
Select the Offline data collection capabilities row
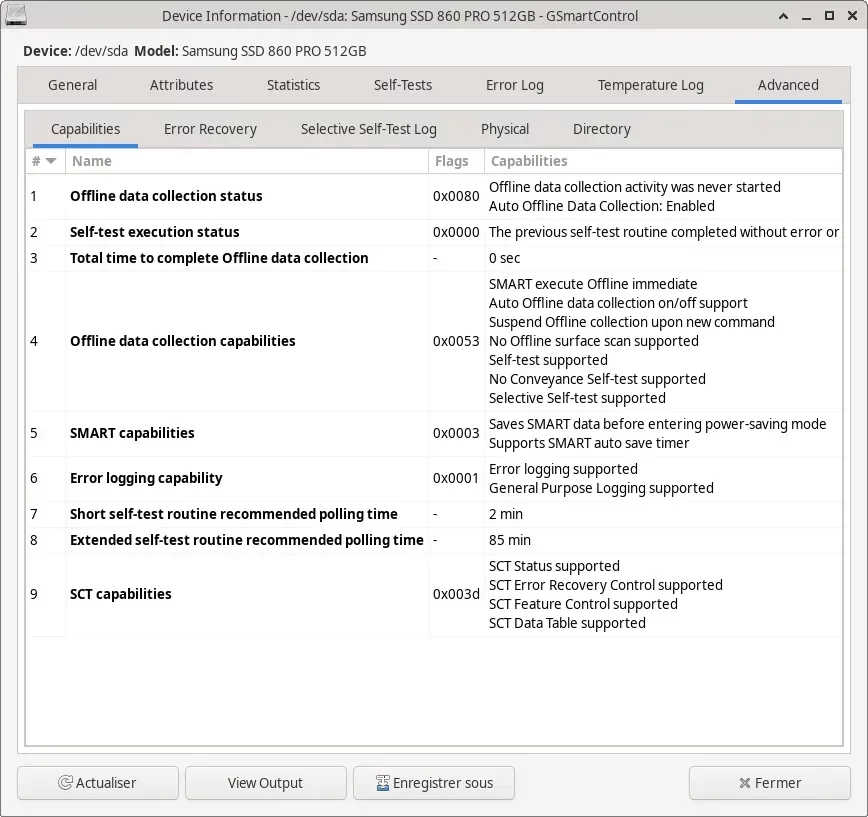tap(434, 341)
